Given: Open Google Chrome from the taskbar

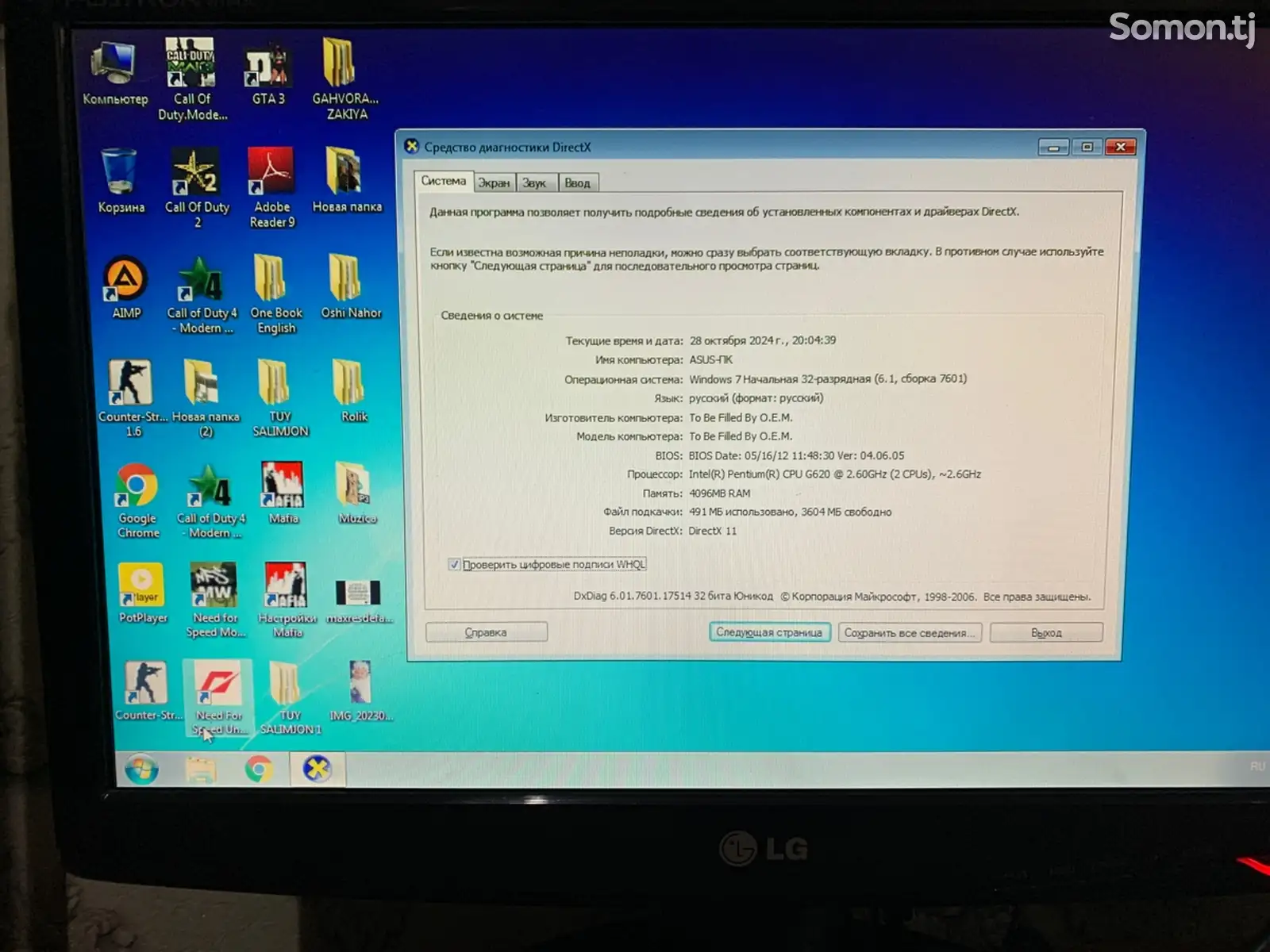Looking at the screenshot, I should tap(258, 769).
